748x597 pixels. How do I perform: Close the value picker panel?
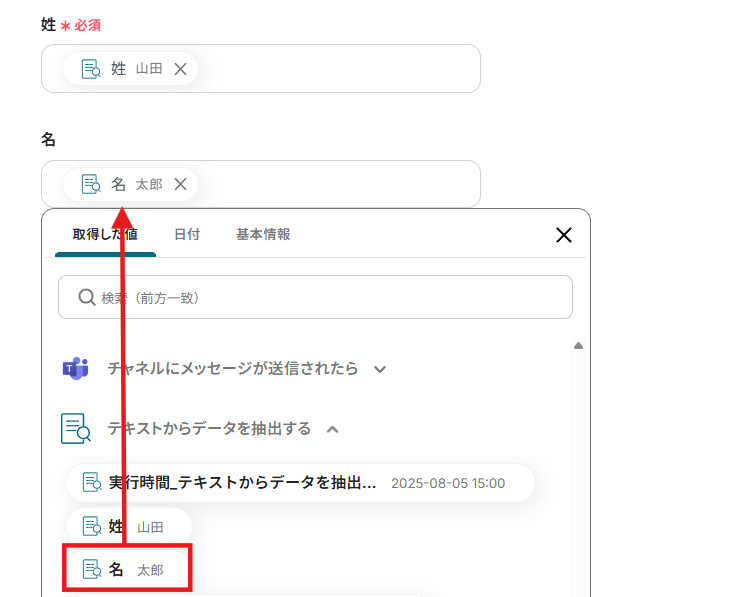pos(564,235)
